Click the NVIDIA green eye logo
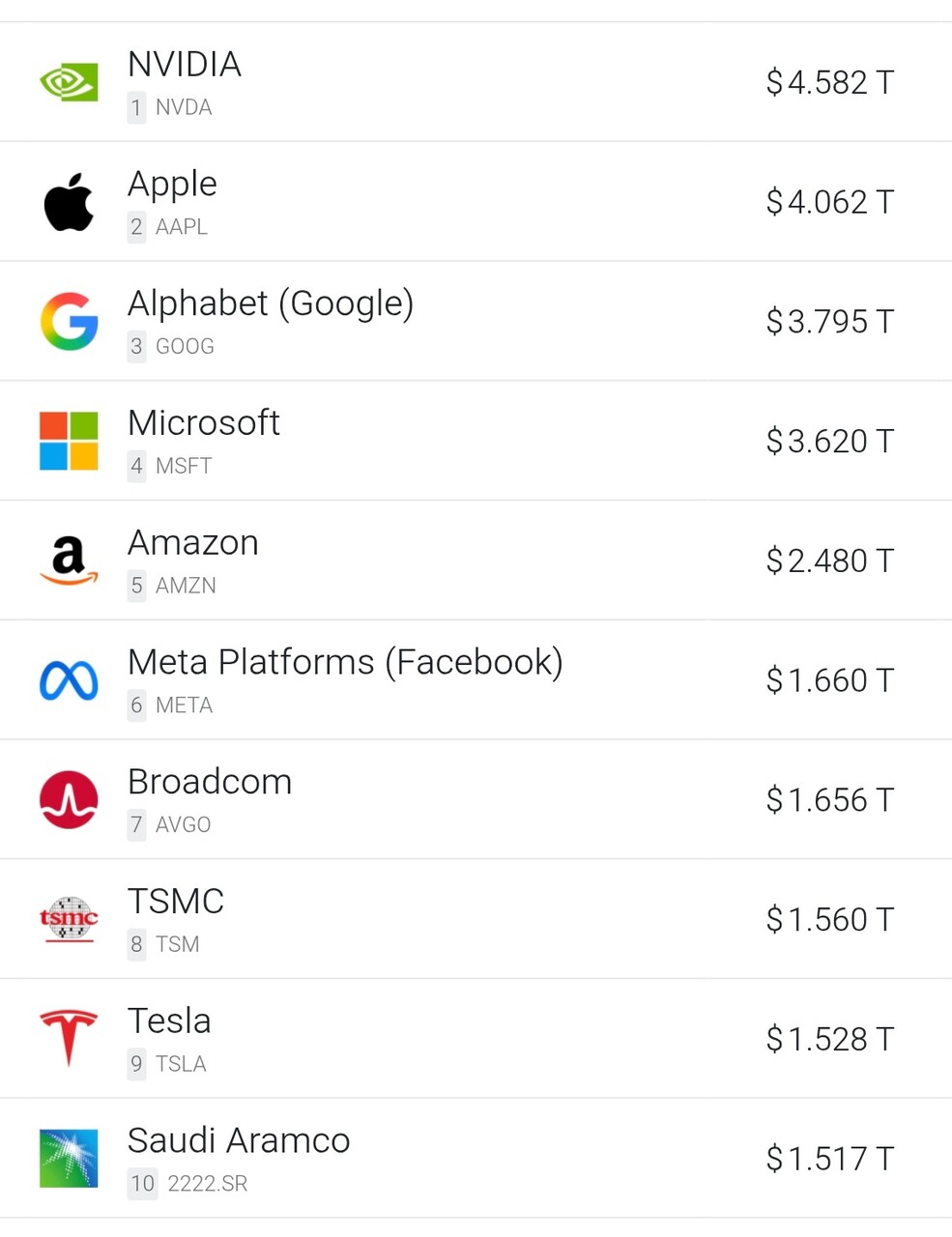Image resolution: width=952 pixels, height=1237 pixels. click(69, 82)
